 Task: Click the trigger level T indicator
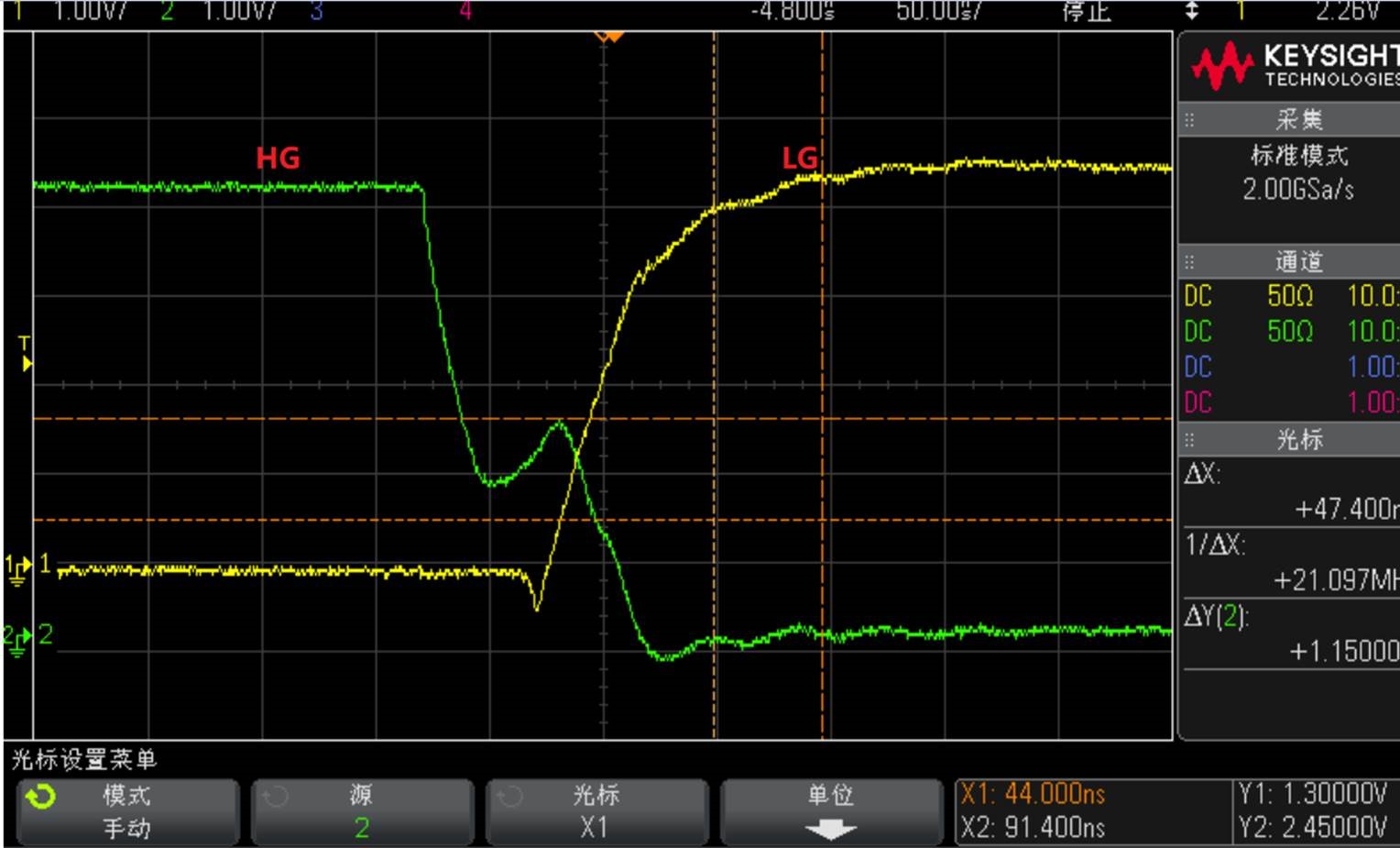tap(26, 354)
